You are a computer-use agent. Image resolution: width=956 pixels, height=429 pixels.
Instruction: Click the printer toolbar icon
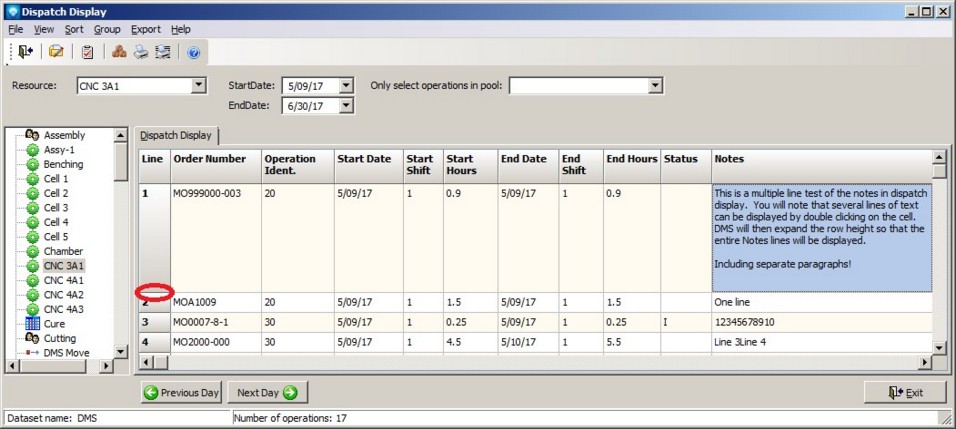pos(141,52)
